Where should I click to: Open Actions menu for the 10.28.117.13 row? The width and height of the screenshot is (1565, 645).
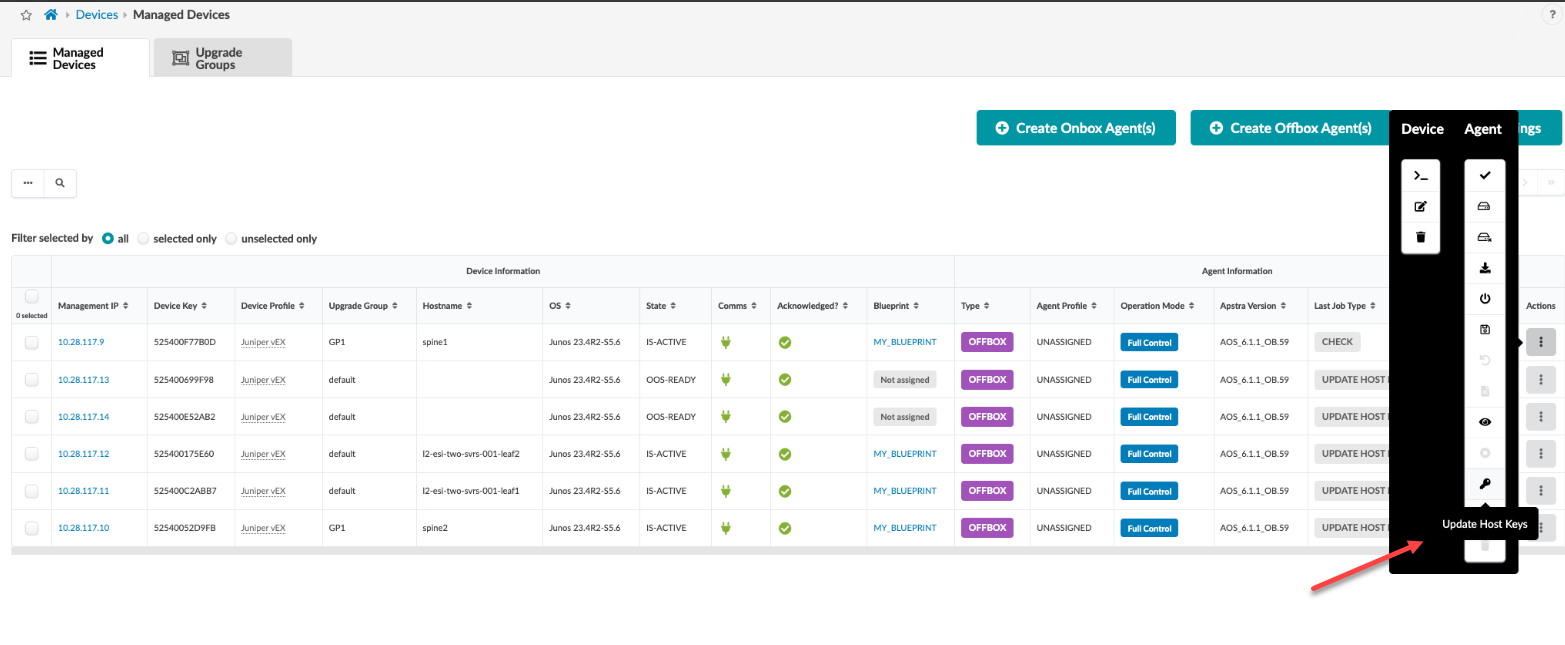coord(1540,379)
